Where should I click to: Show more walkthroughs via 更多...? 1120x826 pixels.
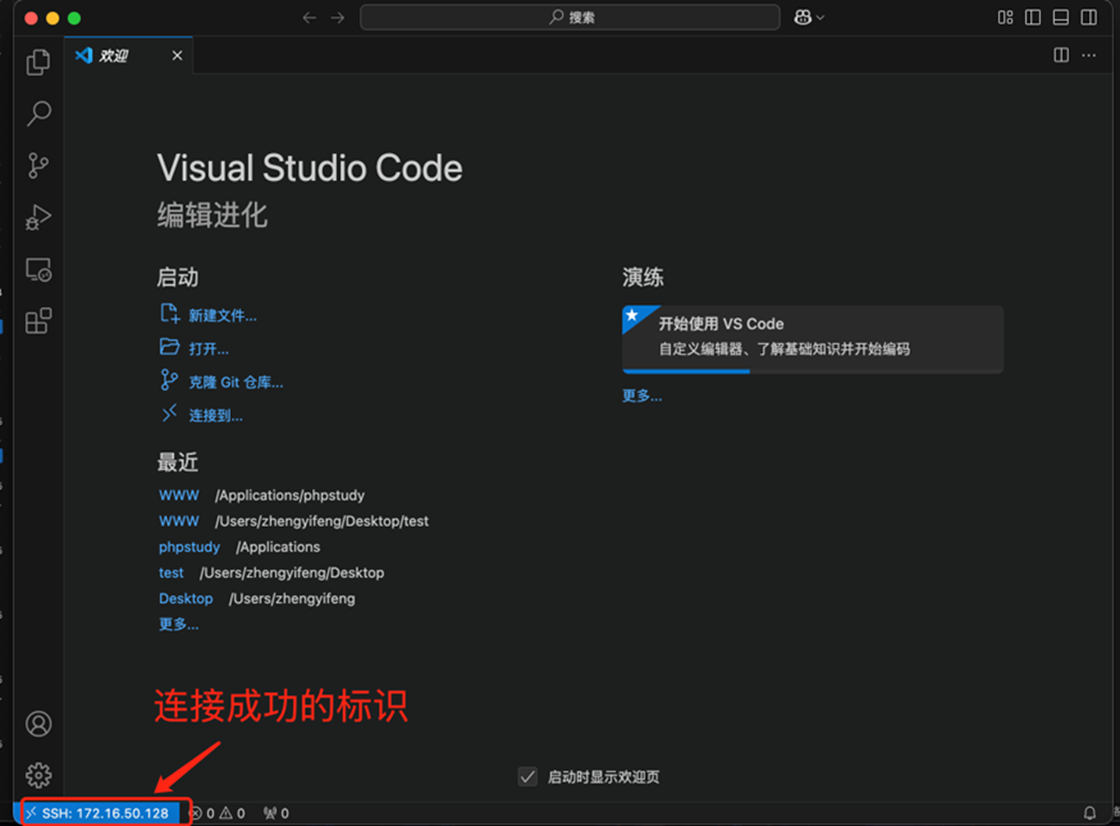pyautogui.click(x=642, y=396)
